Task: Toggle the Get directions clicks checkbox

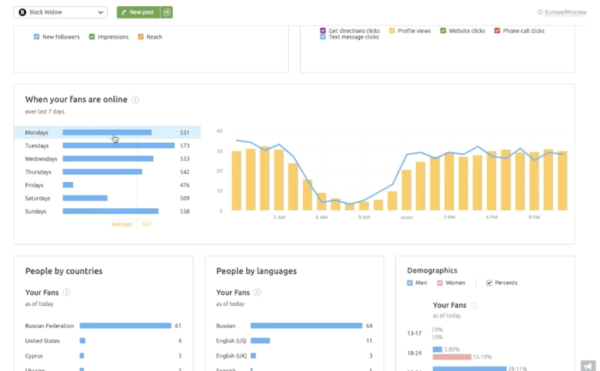Action: 323,31
